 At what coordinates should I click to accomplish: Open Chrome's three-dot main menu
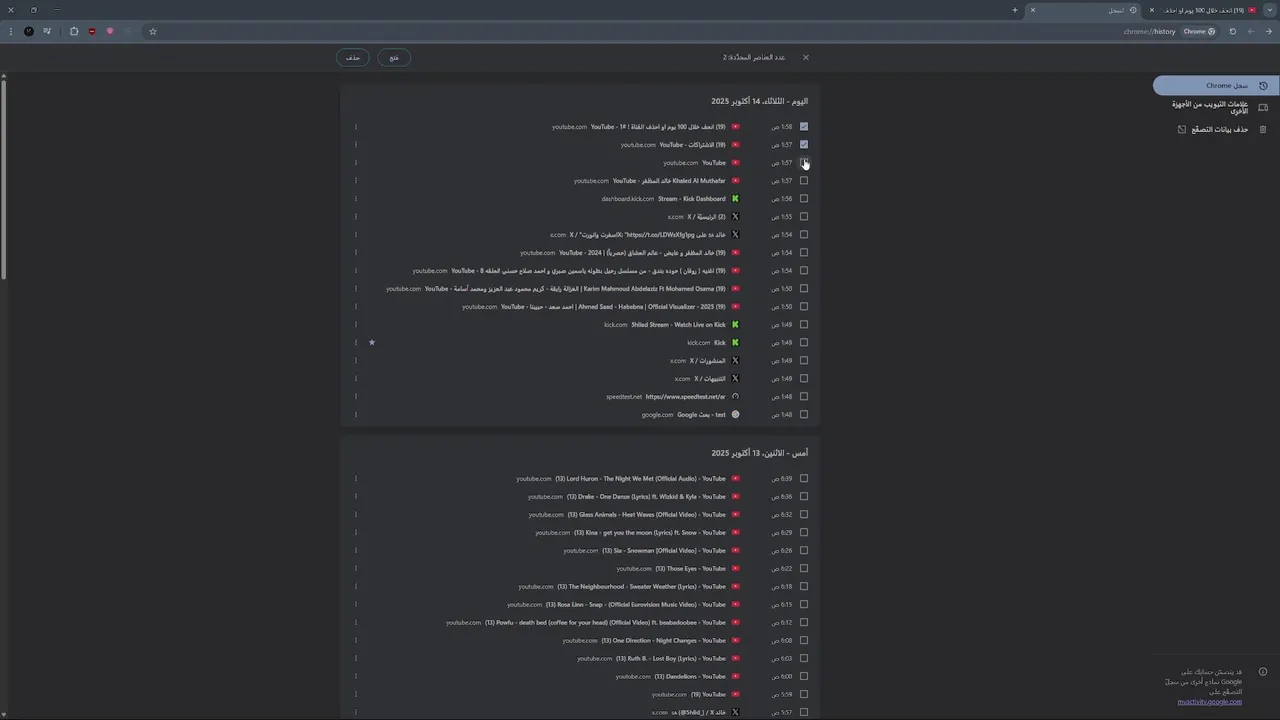click(x=11, y=31)
